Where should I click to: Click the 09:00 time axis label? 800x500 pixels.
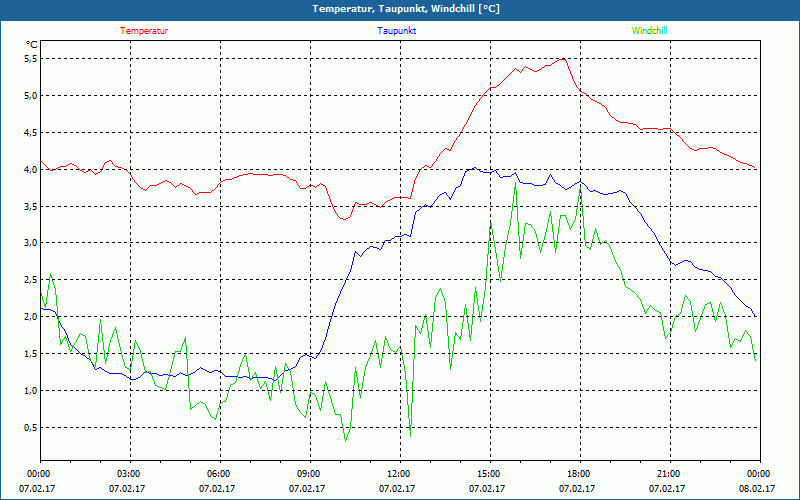pyautogui.click(x=310, y=474)
